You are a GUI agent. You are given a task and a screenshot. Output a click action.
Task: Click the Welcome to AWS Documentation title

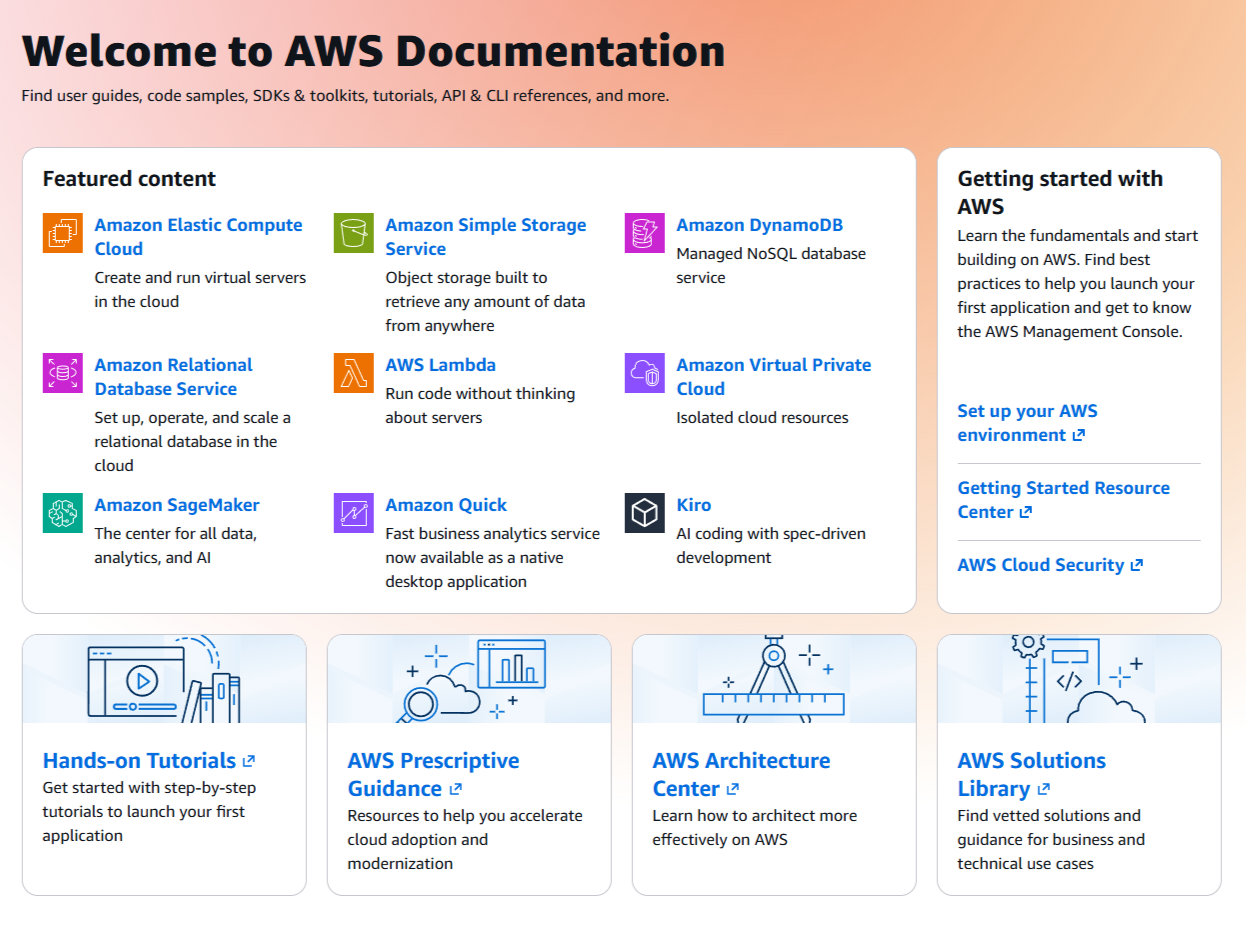pyautogui.click(x=373, y=50)
